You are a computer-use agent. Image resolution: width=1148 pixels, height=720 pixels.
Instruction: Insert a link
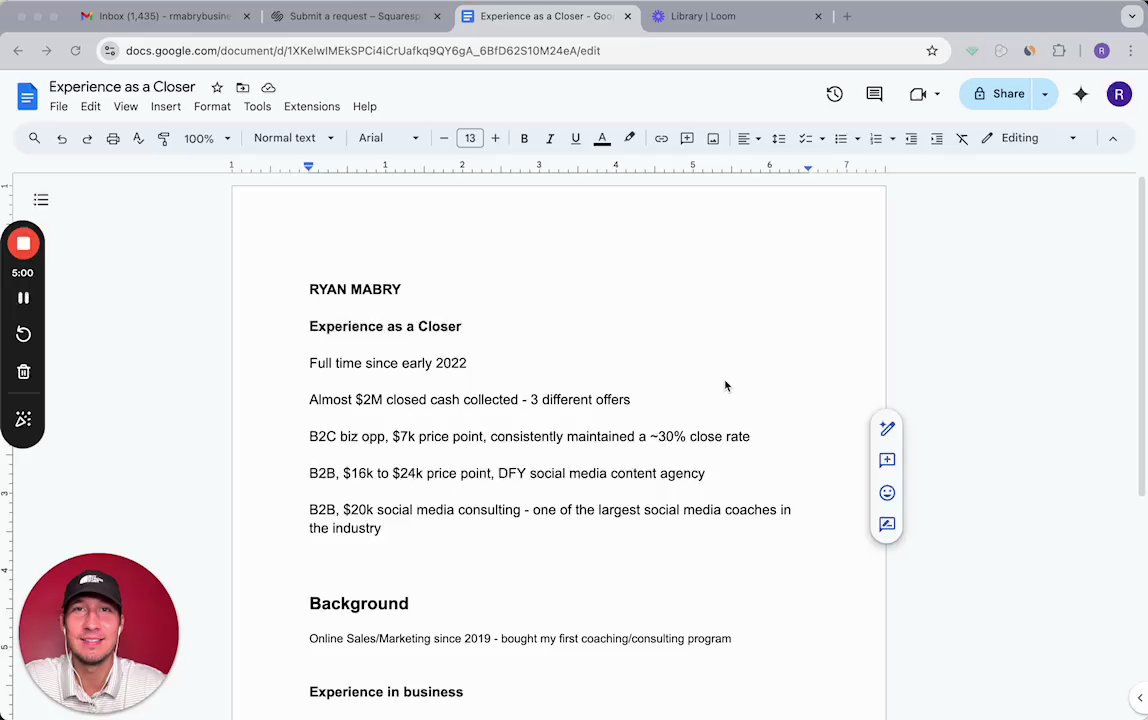pyautogui.click(x=661, y=138)
